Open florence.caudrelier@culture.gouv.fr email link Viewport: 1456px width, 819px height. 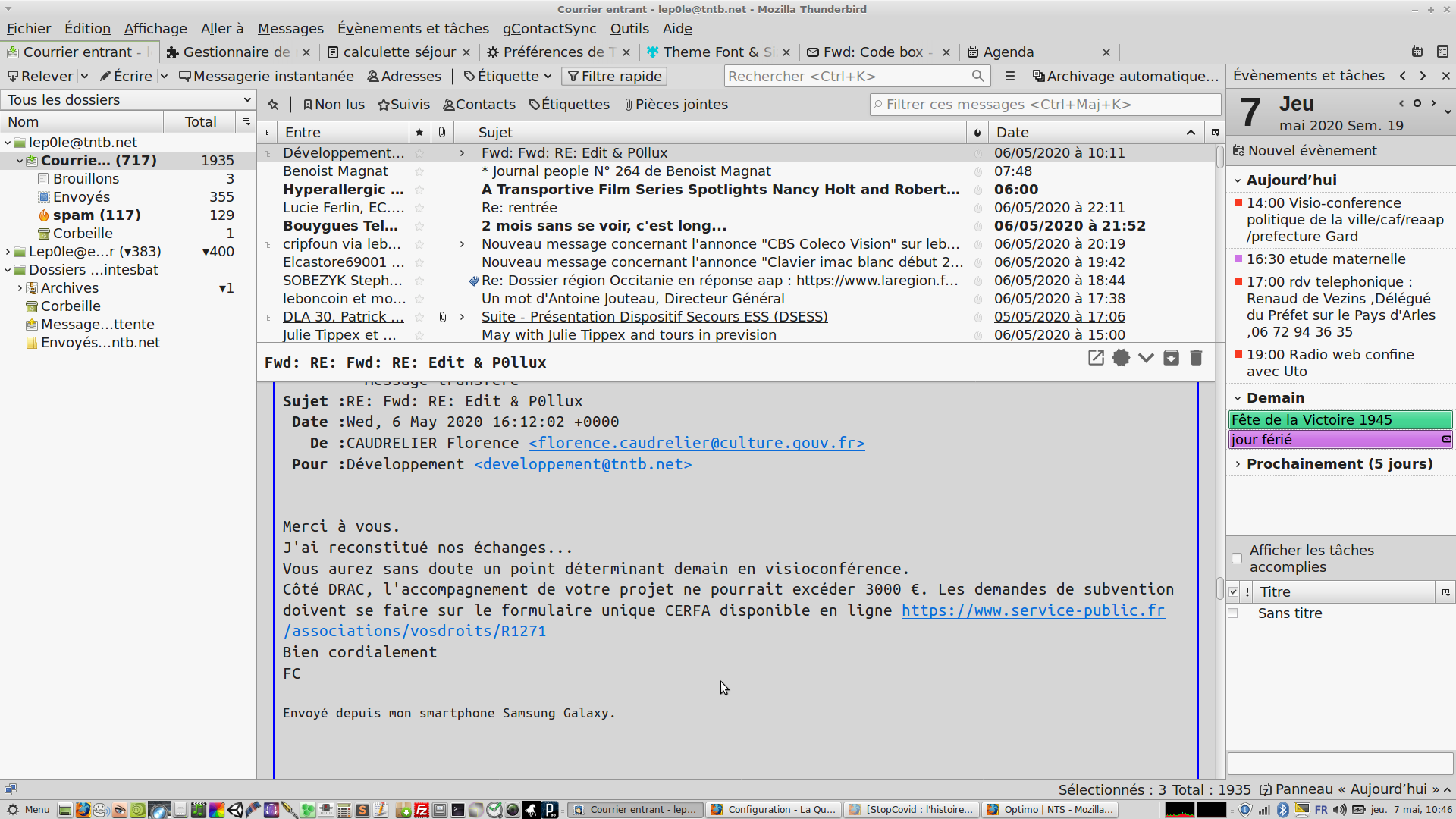click(696, 443)
